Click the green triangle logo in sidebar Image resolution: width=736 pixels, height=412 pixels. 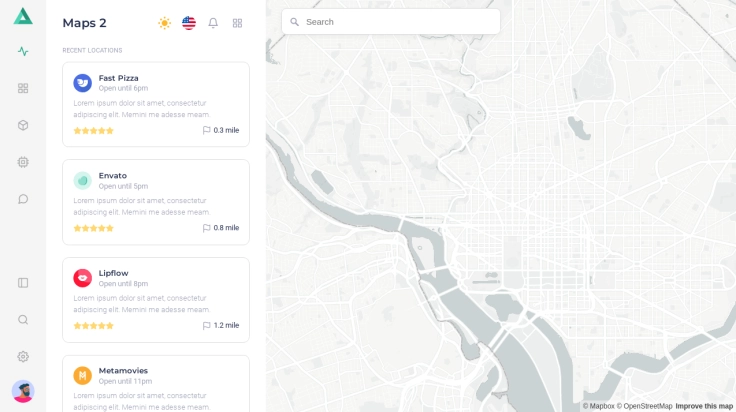pyautogui.click(x=23, y=16)
